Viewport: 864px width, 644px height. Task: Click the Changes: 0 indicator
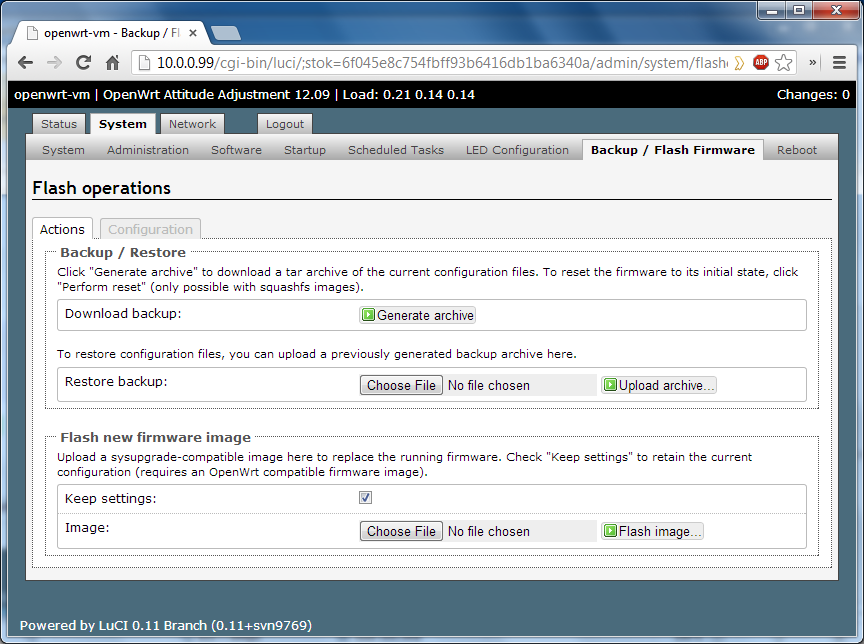tap(813, 95)
